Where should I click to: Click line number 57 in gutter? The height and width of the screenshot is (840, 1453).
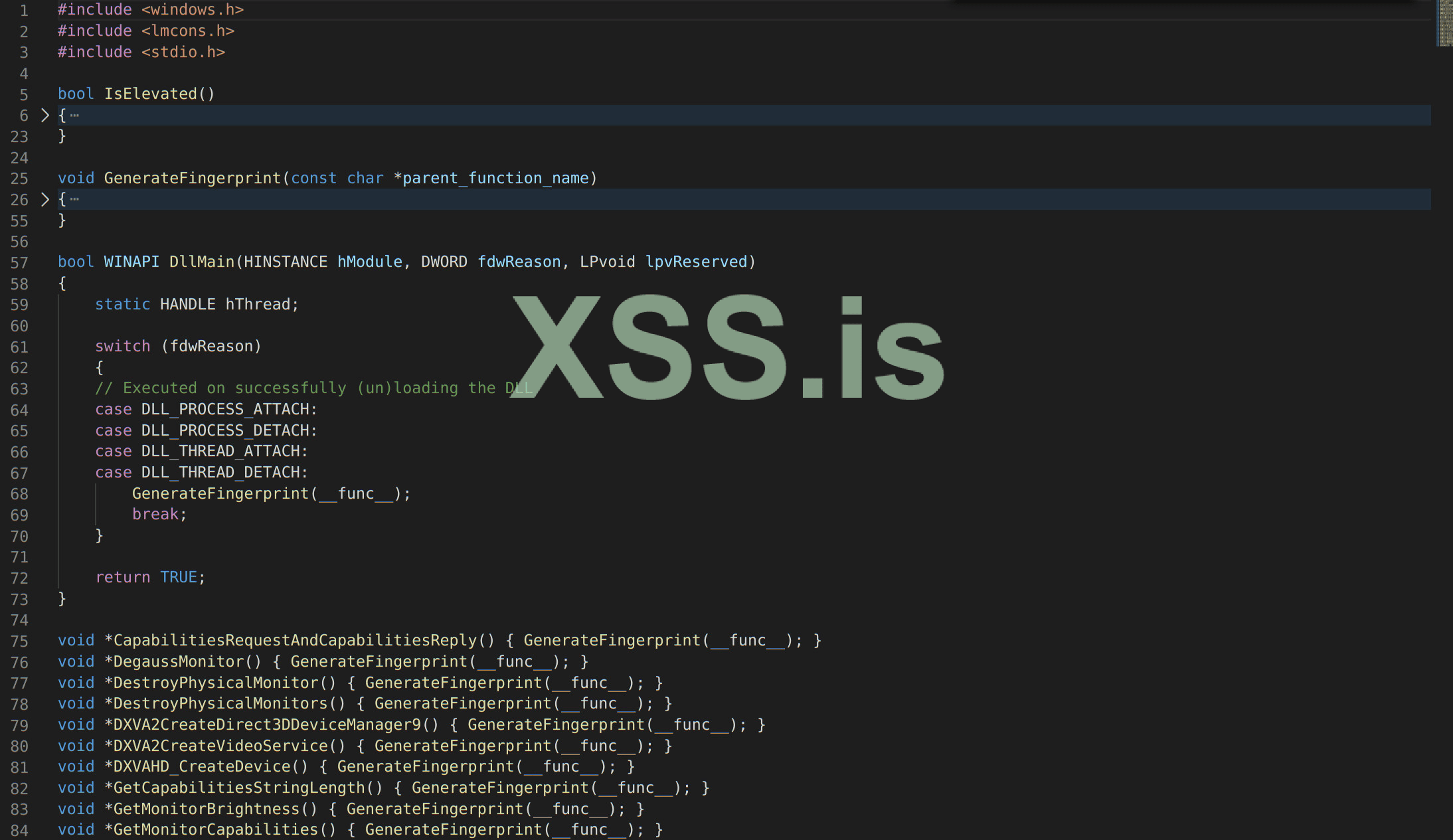tap(19, 263)
